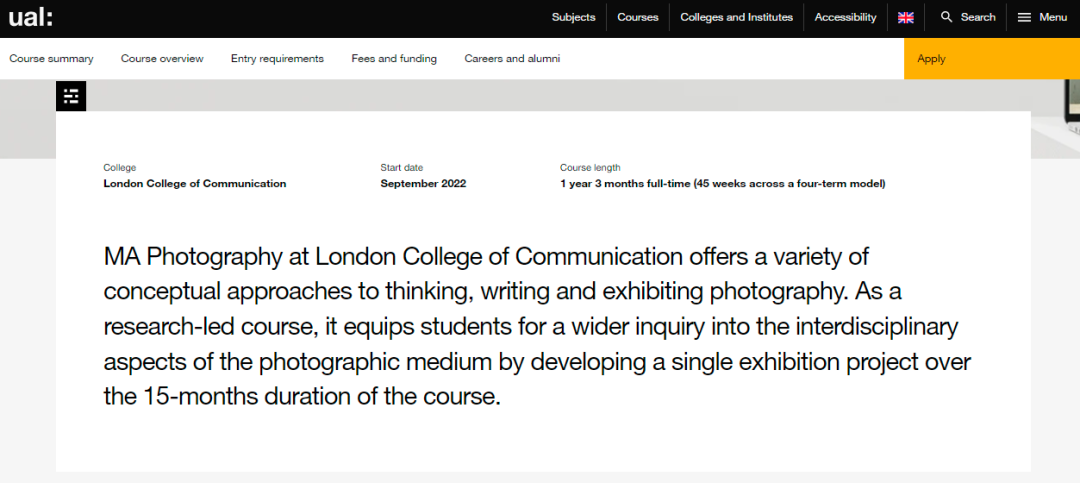The width and height of the screenshot is (1080, 483).
Task: Toggle the black page contents list icon
Action: (71, 96)
